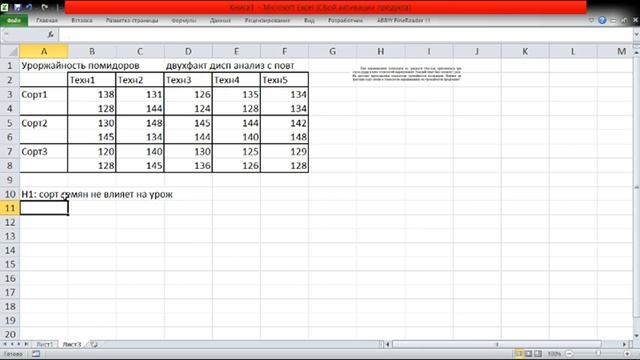Screen dimensions: 640x360
Task: Click the Undo arrow in quick access toolbar
Action: click(29, 7)
